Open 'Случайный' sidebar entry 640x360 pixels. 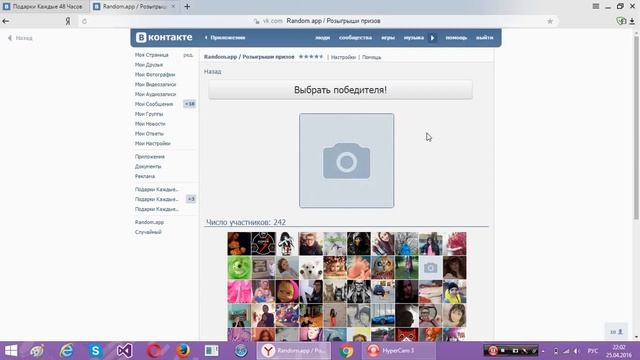click(x=148, y=232)
